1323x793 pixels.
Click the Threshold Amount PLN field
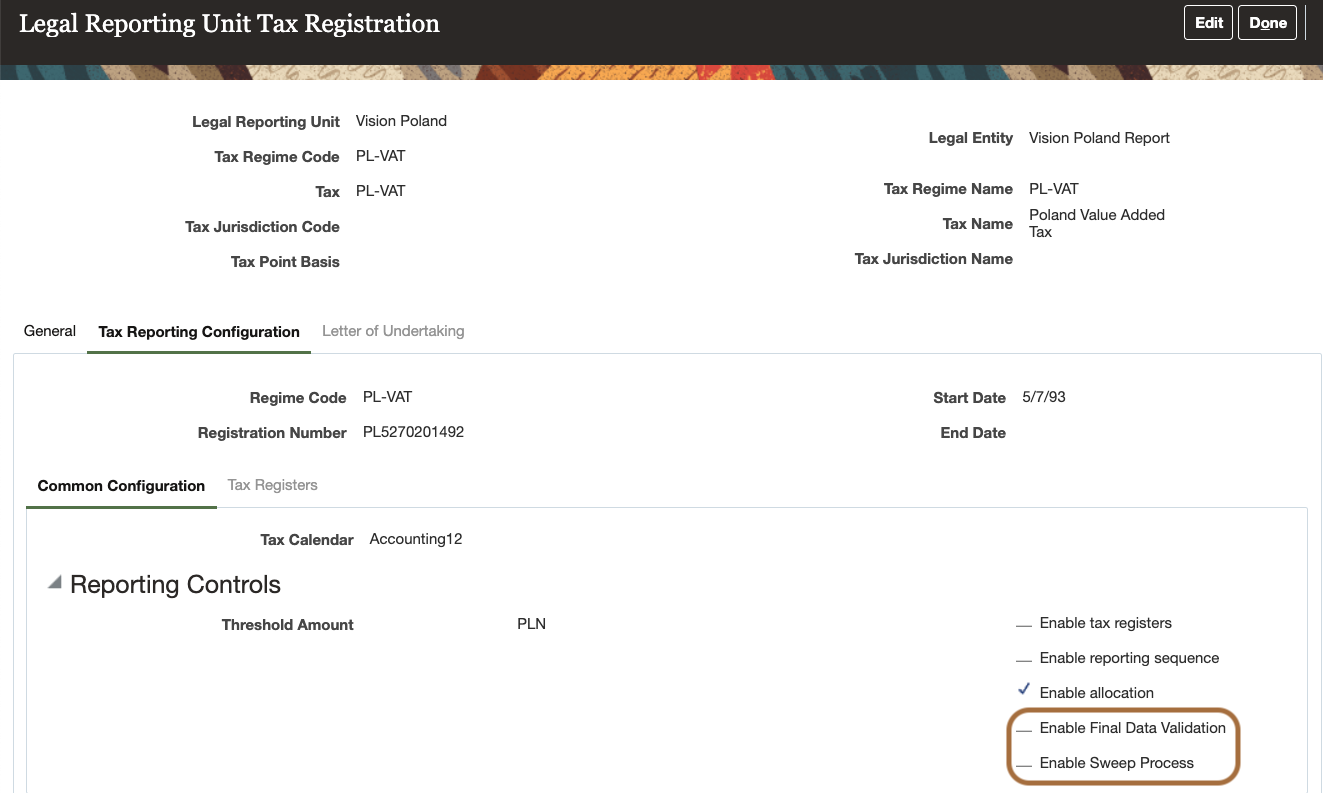(x=531, y=624)
